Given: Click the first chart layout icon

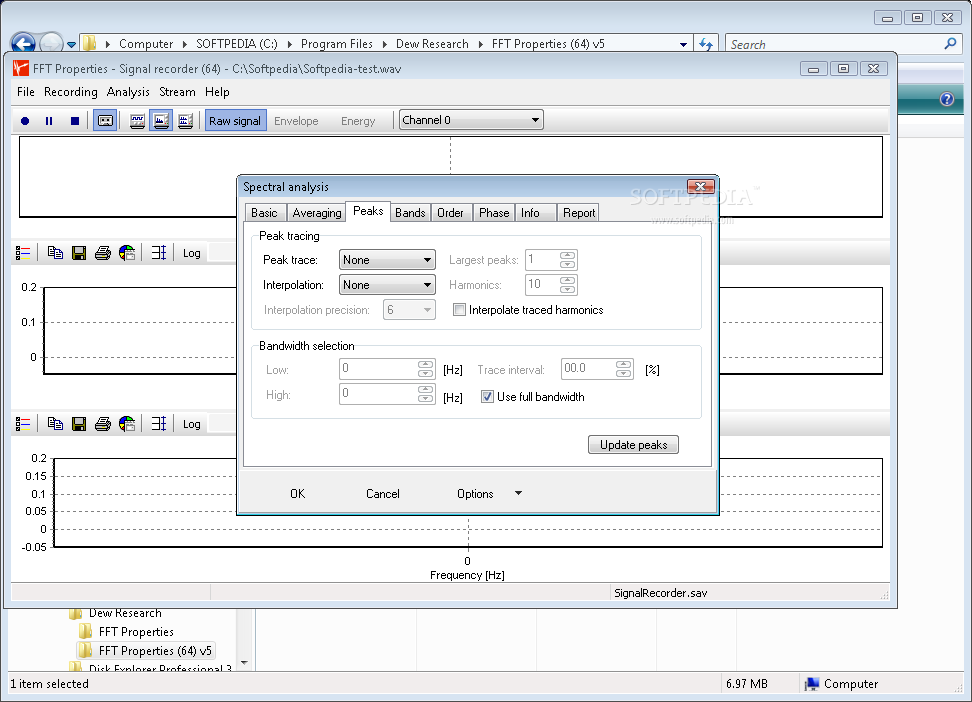Looking at the screenshot, I should (x=137, y=121).
